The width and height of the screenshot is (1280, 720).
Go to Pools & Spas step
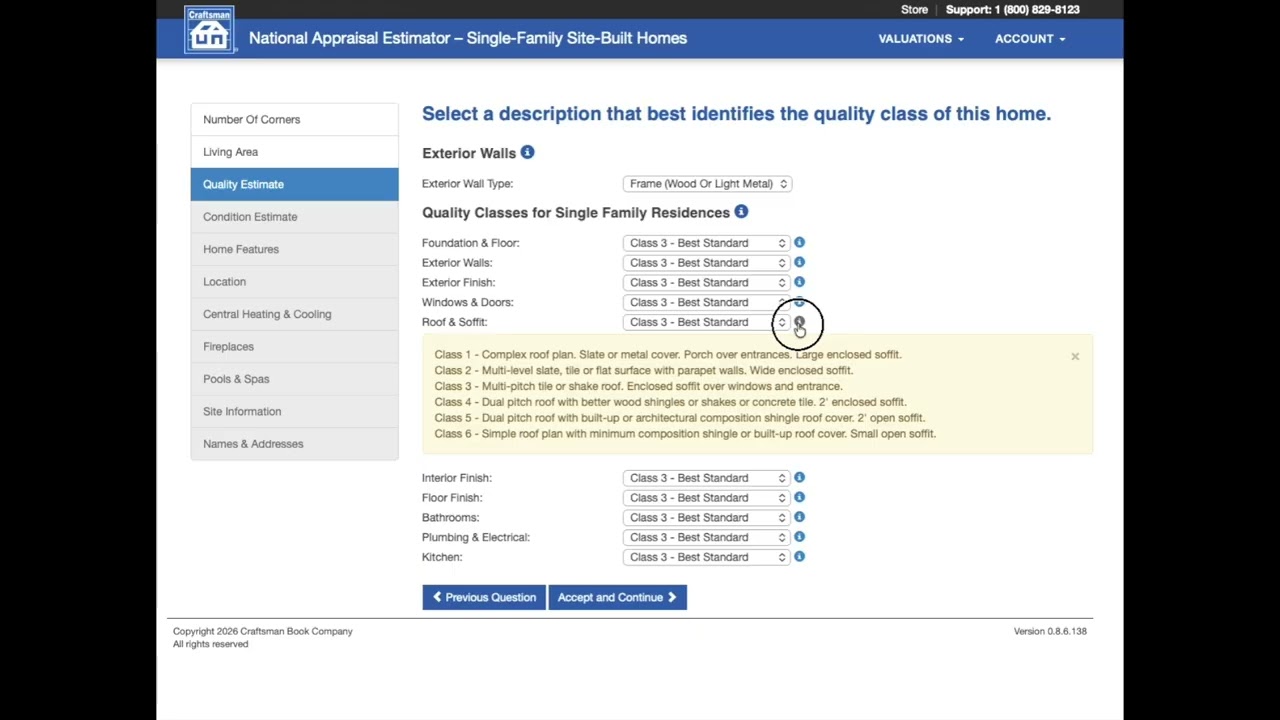(x=294, y=379)
